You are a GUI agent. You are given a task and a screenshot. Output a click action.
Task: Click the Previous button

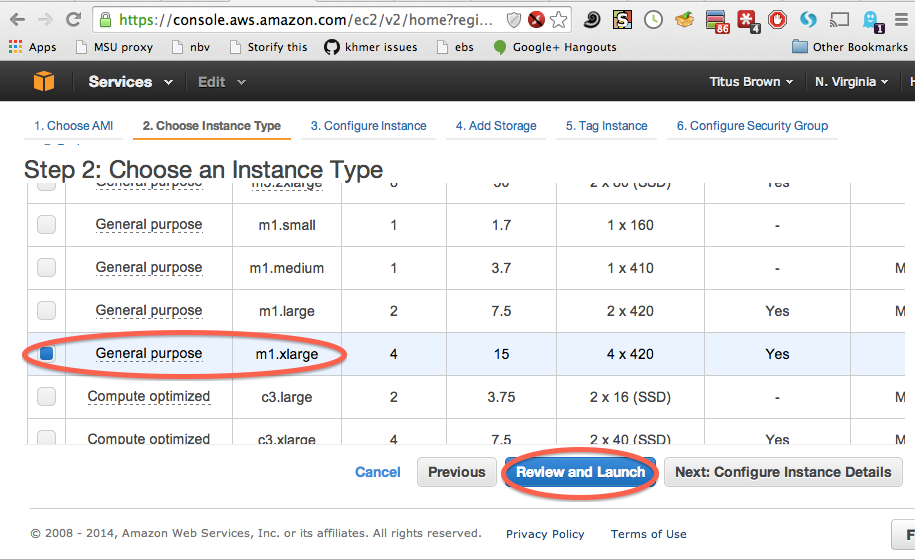[456, 472]
